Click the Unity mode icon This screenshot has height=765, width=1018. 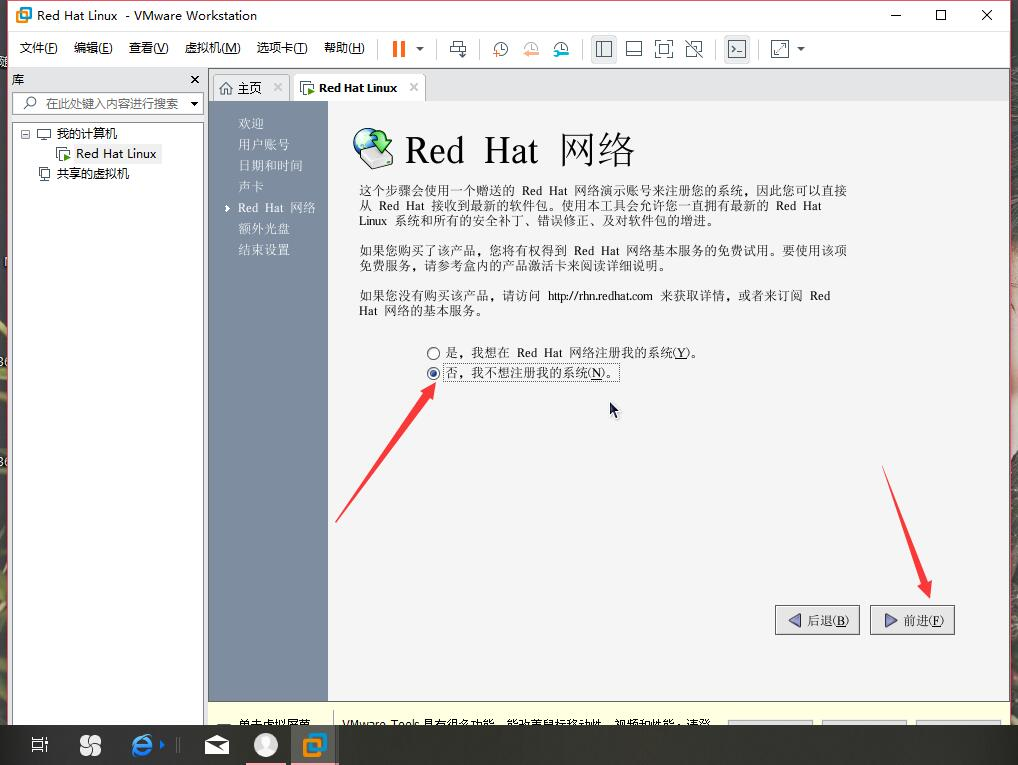[694, 49]
